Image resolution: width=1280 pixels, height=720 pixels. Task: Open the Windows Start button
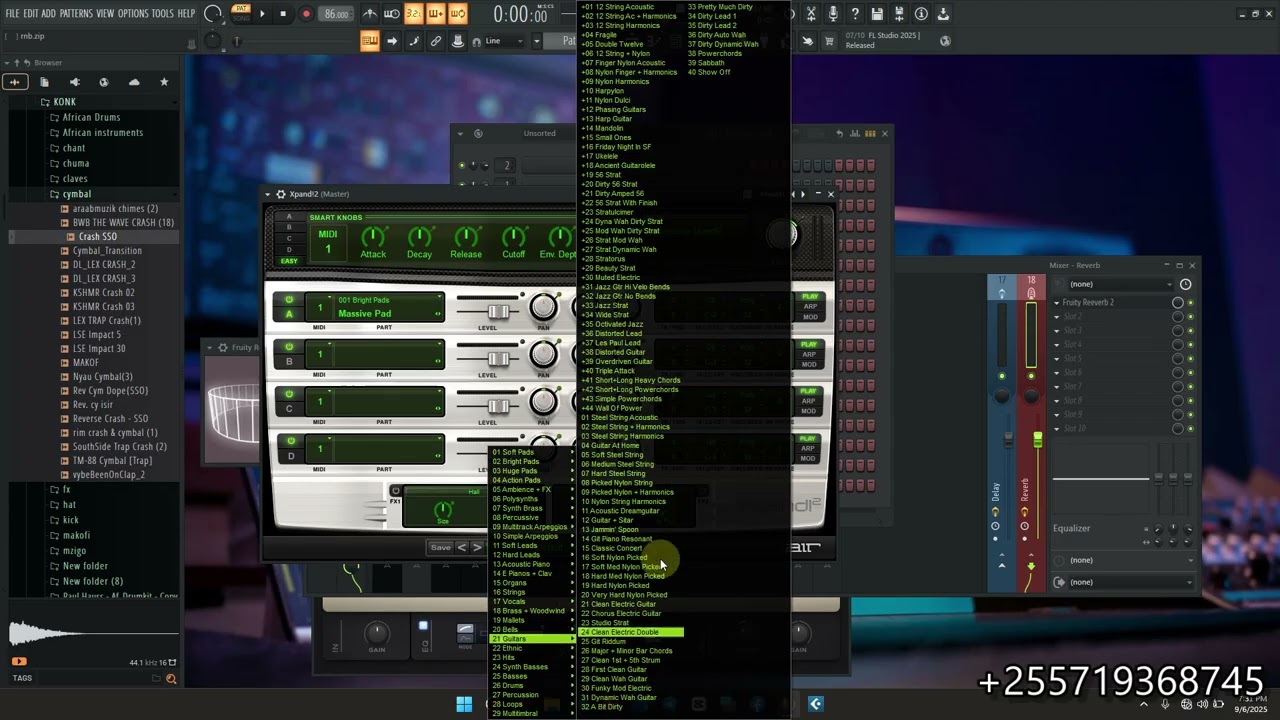(x=464, y=704)
